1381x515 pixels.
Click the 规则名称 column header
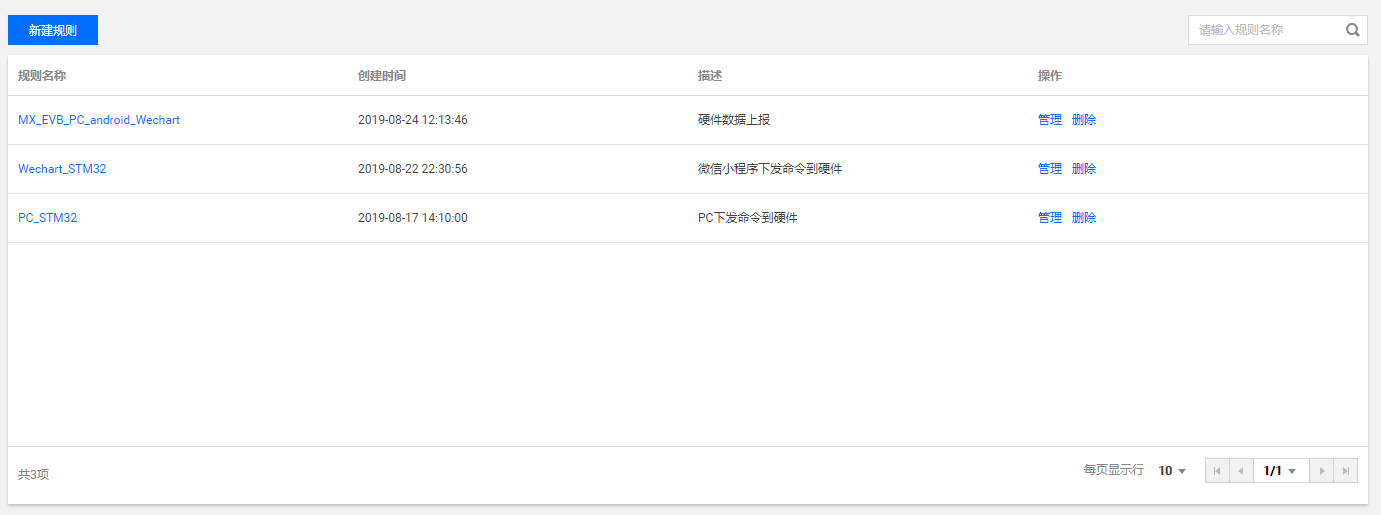coord(42,75)
